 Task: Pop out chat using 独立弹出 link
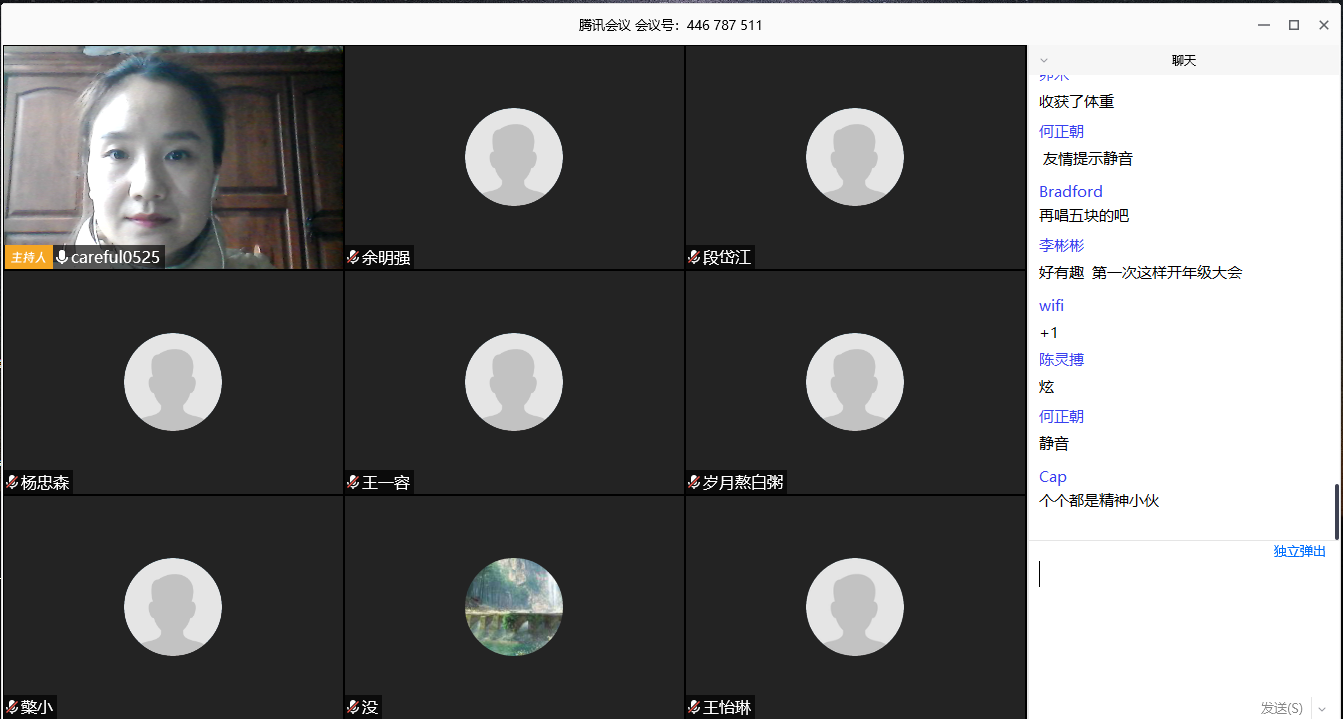(1299, 552)
